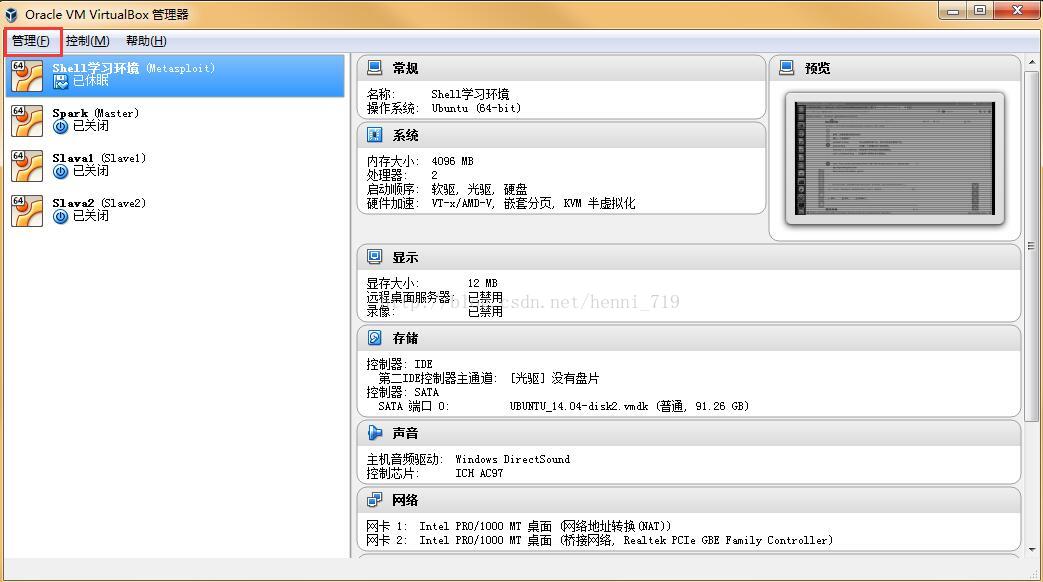Click the VM preview thumbnail

click(x=895, y=158)
